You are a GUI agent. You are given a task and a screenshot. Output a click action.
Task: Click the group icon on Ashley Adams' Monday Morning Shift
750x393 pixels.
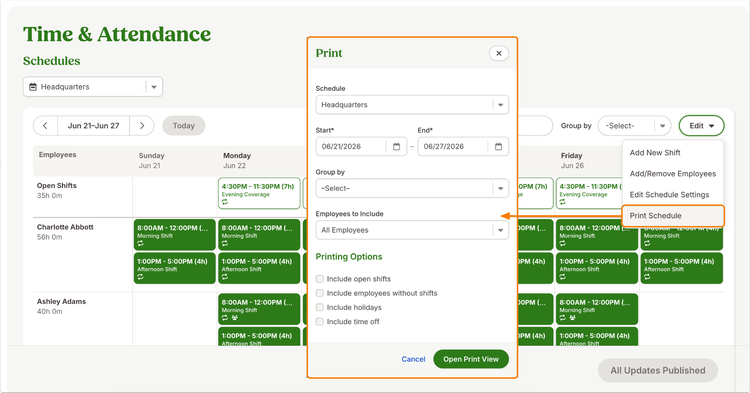[x=234, y=317]
